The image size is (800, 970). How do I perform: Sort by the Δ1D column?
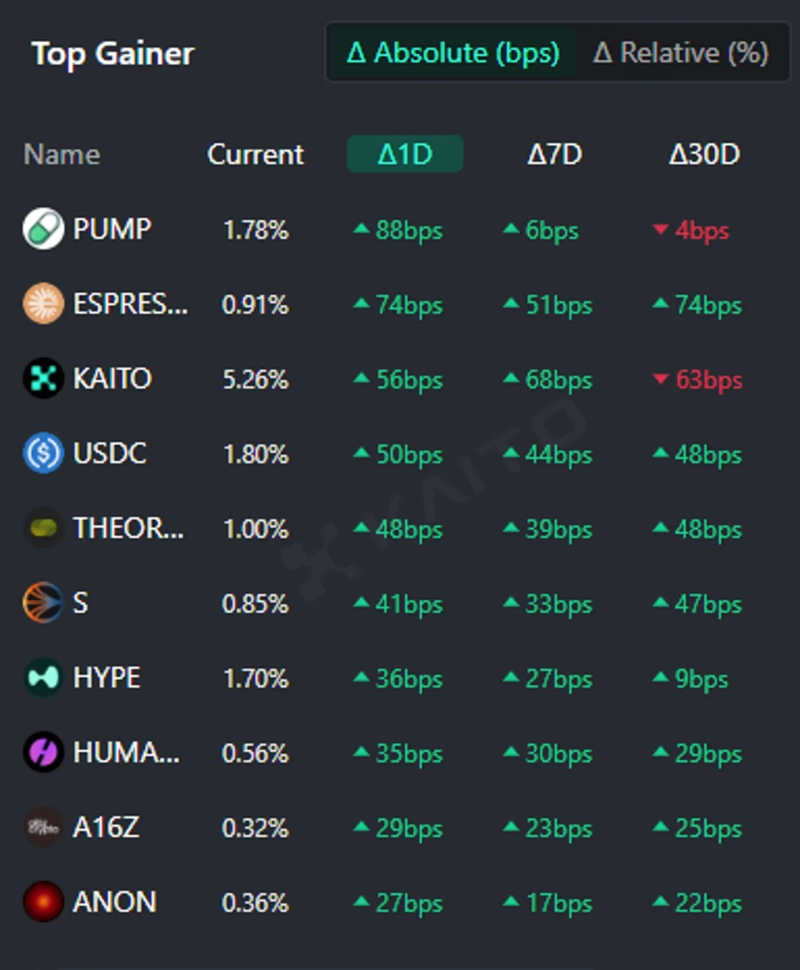405,154
